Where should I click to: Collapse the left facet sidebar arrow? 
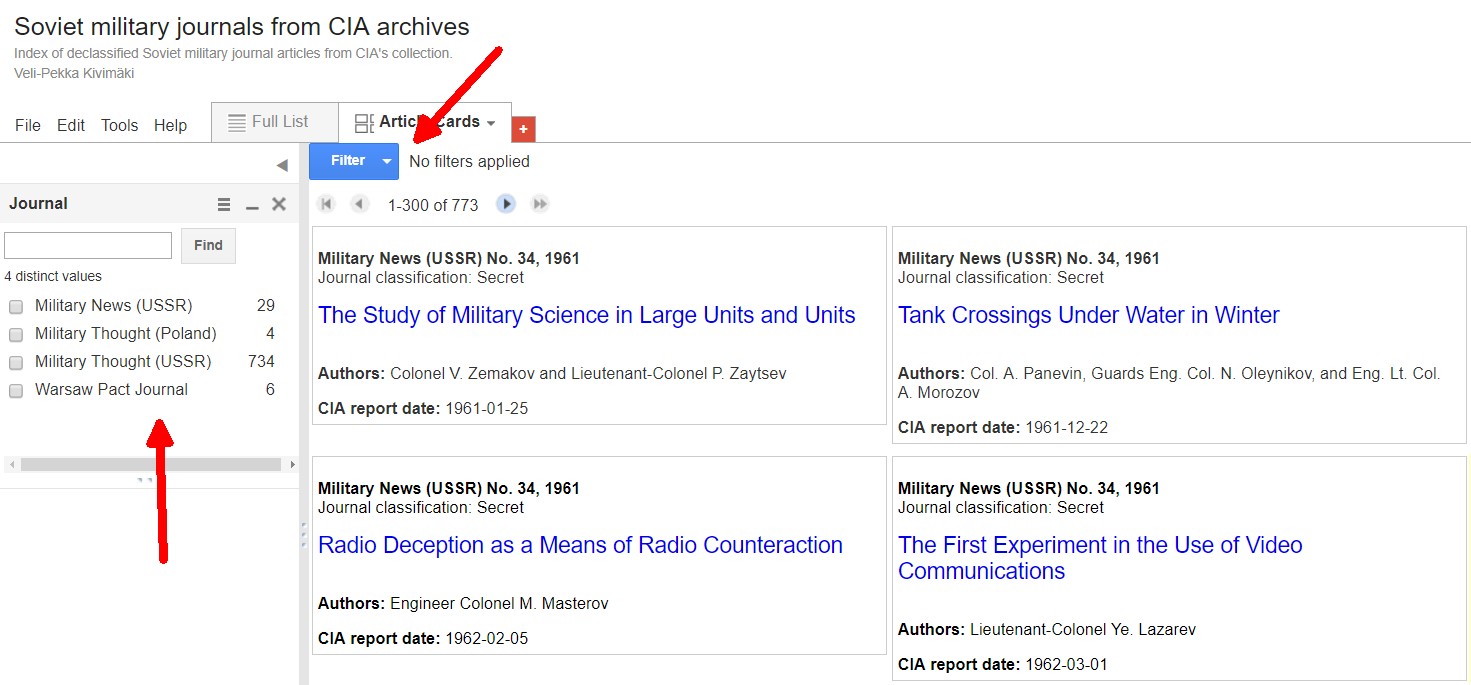pos(282,165)
